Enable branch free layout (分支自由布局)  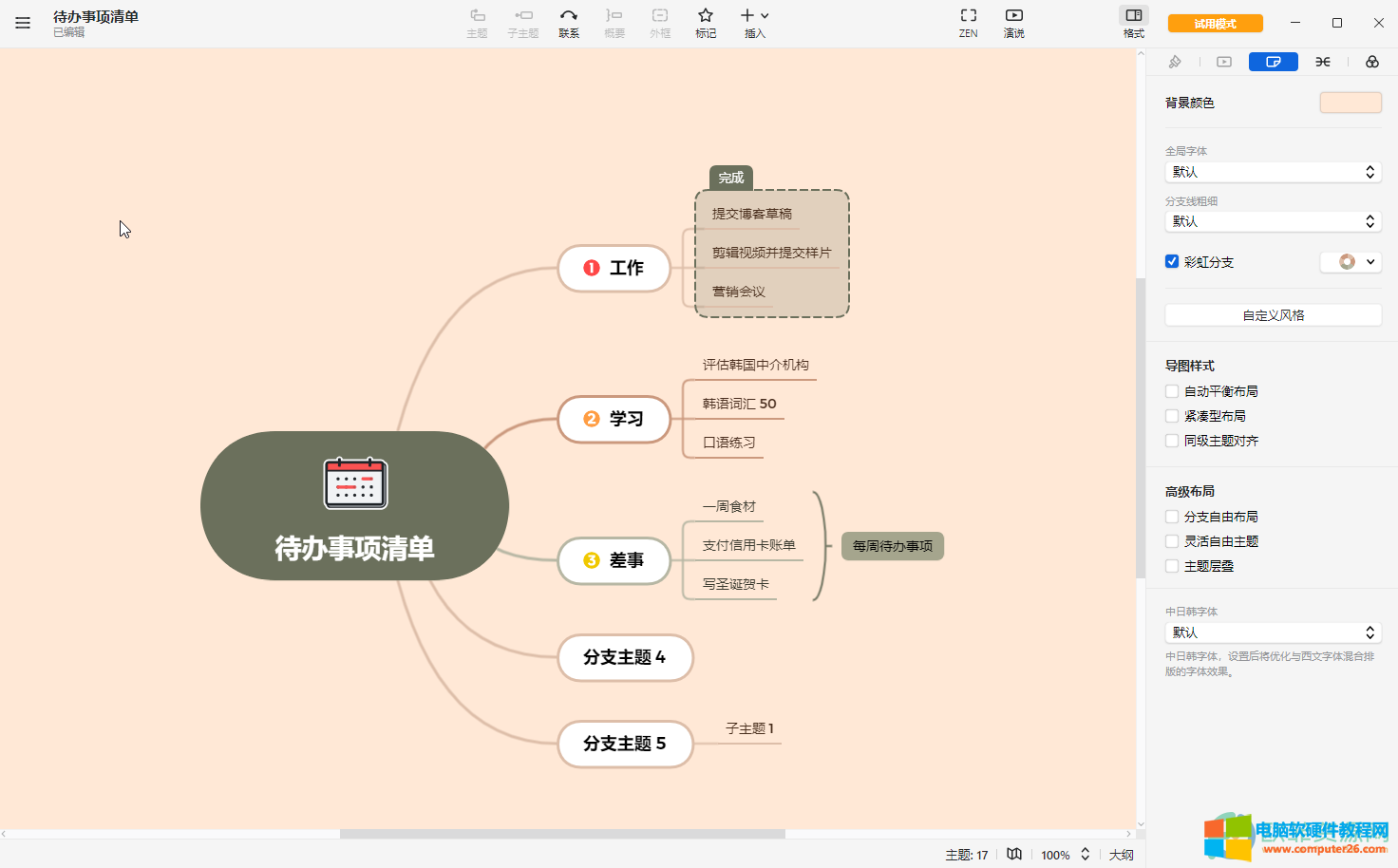point(1172,517)
